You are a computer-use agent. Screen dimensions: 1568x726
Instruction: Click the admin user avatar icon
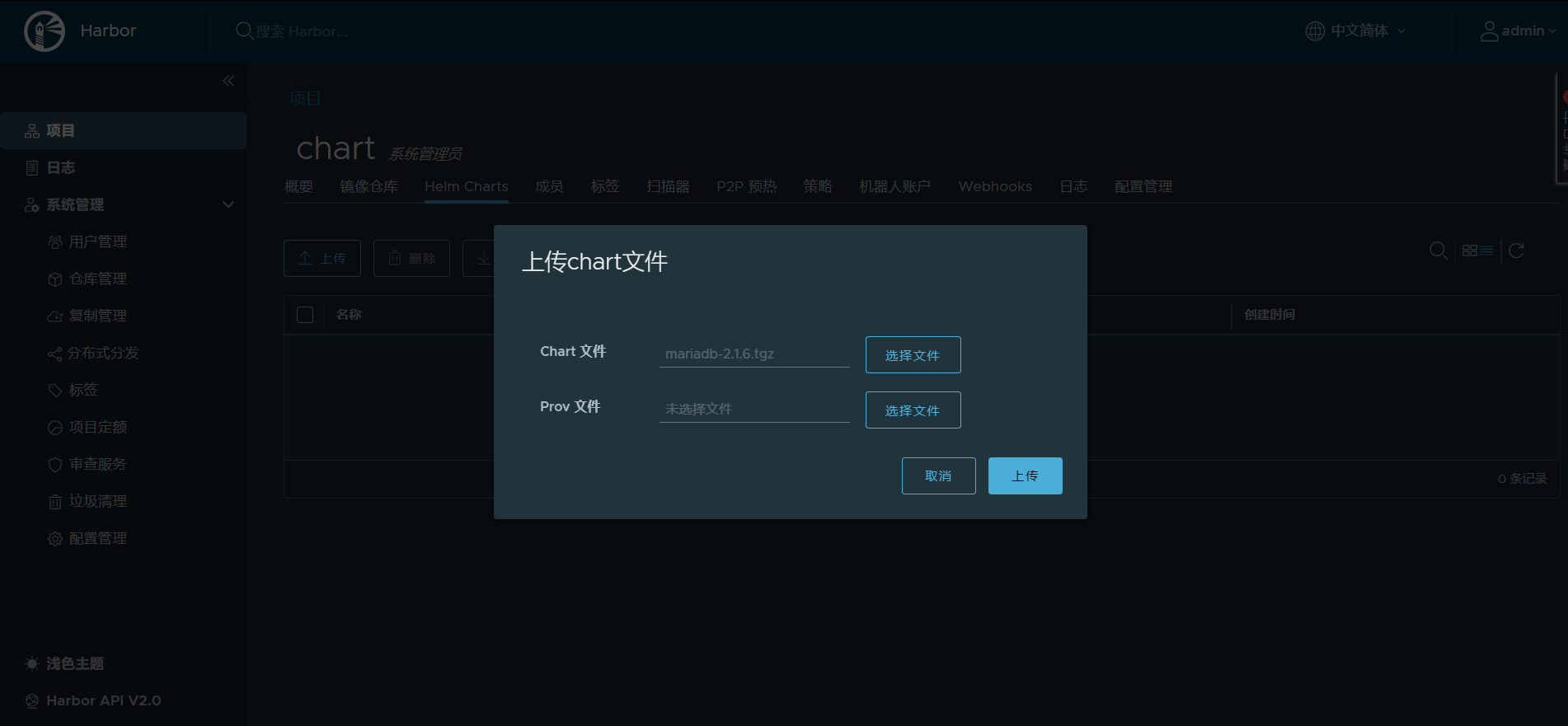pos(1489,31)
